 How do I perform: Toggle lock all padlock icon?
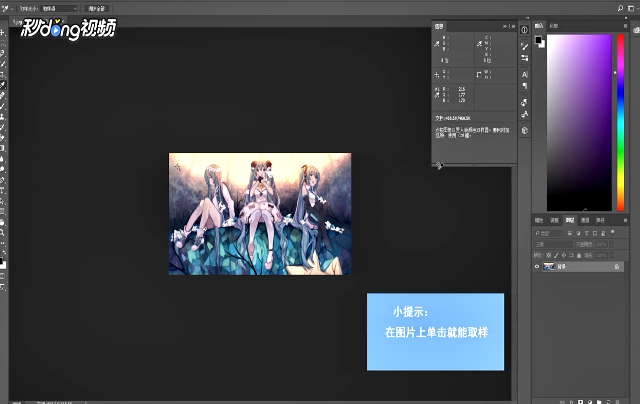(x=579, y=255)
